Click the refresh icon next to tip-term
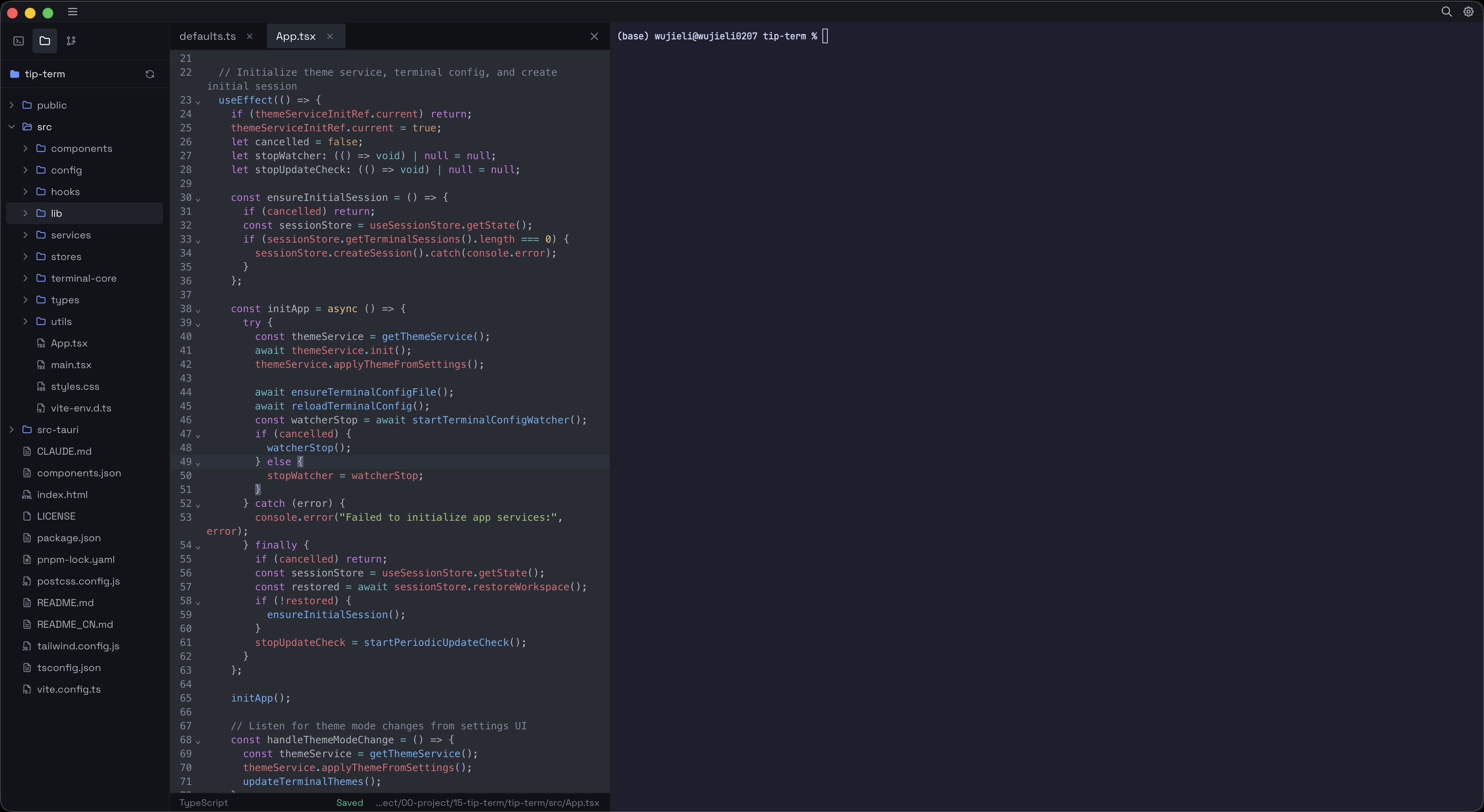This screenshot has width=1484, height=812. [150, 74]
